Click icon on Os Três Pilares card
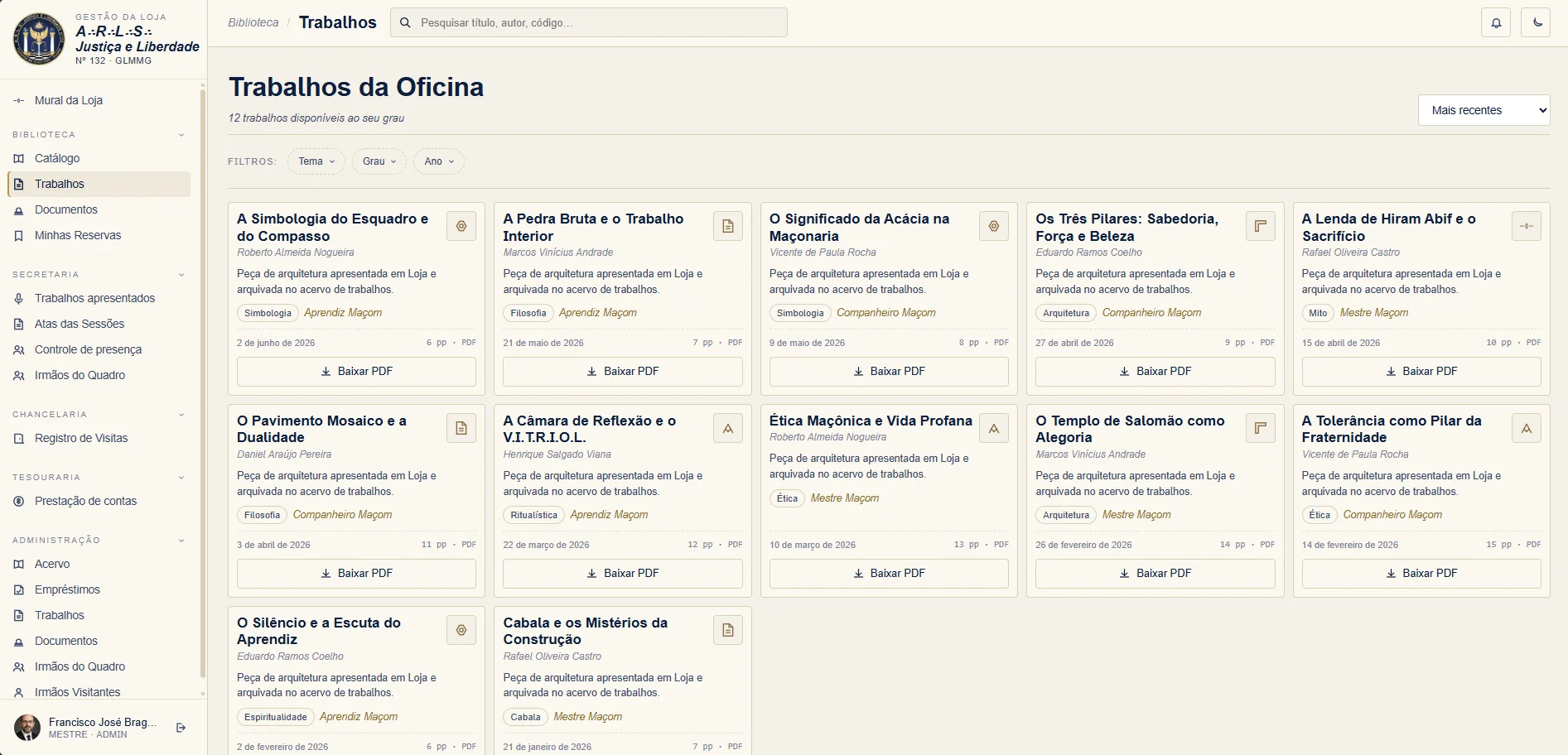The width and height of the screenshot is (1568, 755). click(1261, 226)
